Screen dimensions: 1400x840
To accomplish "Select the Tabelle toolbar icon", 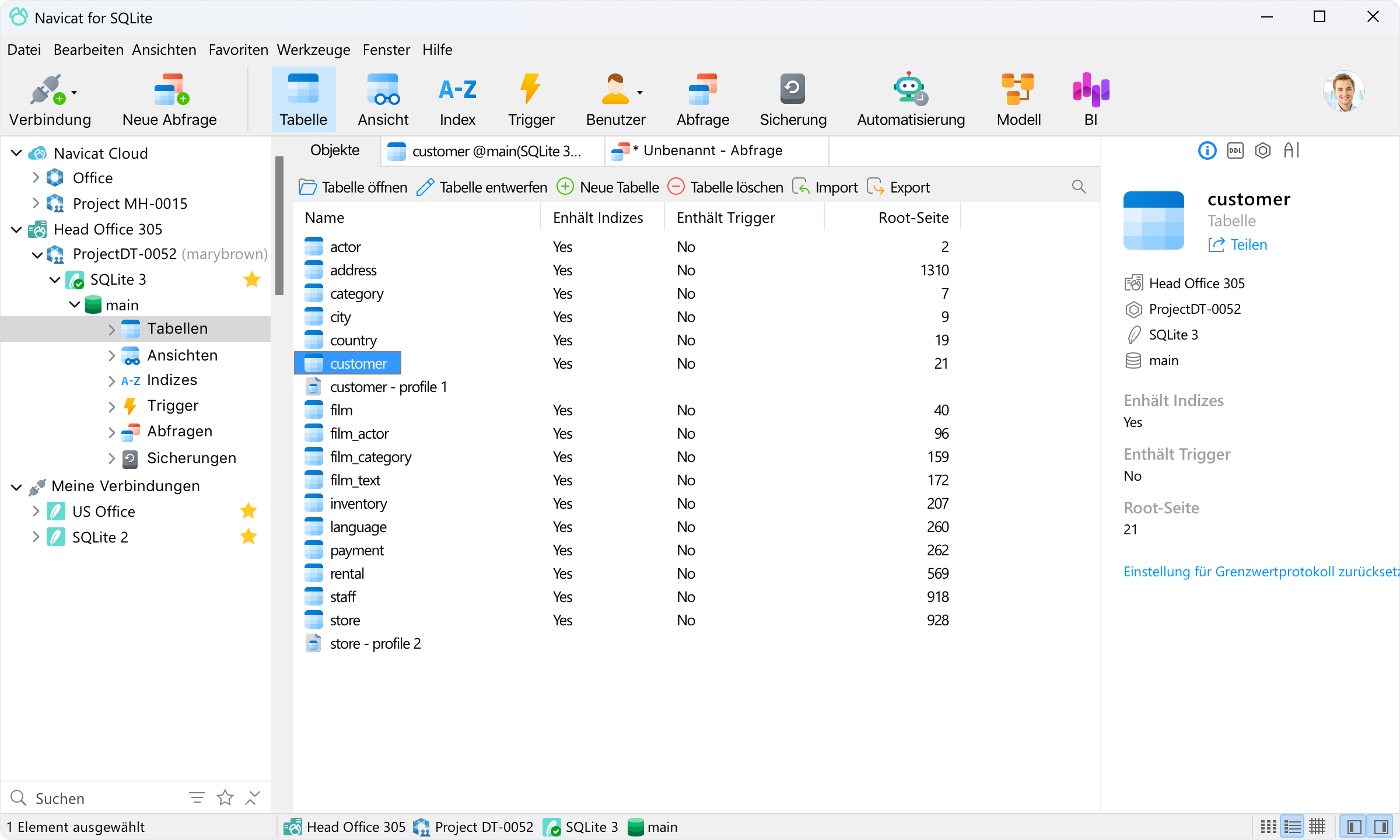I will [x=303, y=100].
